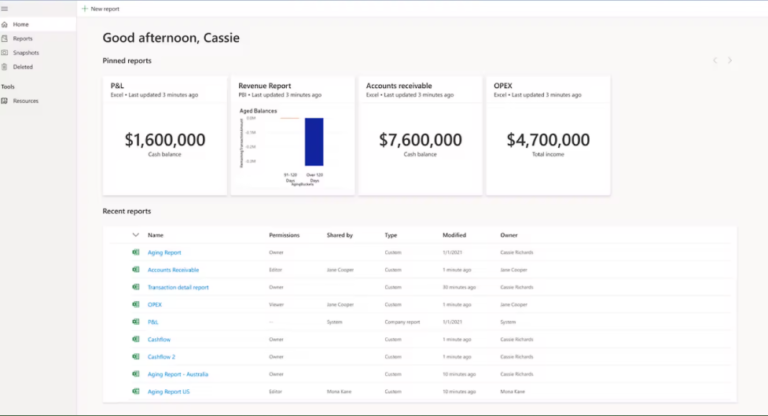Expand the chevron in the table header
This screenshot has width=768, height=416.
pyautogui.click(x=135, y=235)
